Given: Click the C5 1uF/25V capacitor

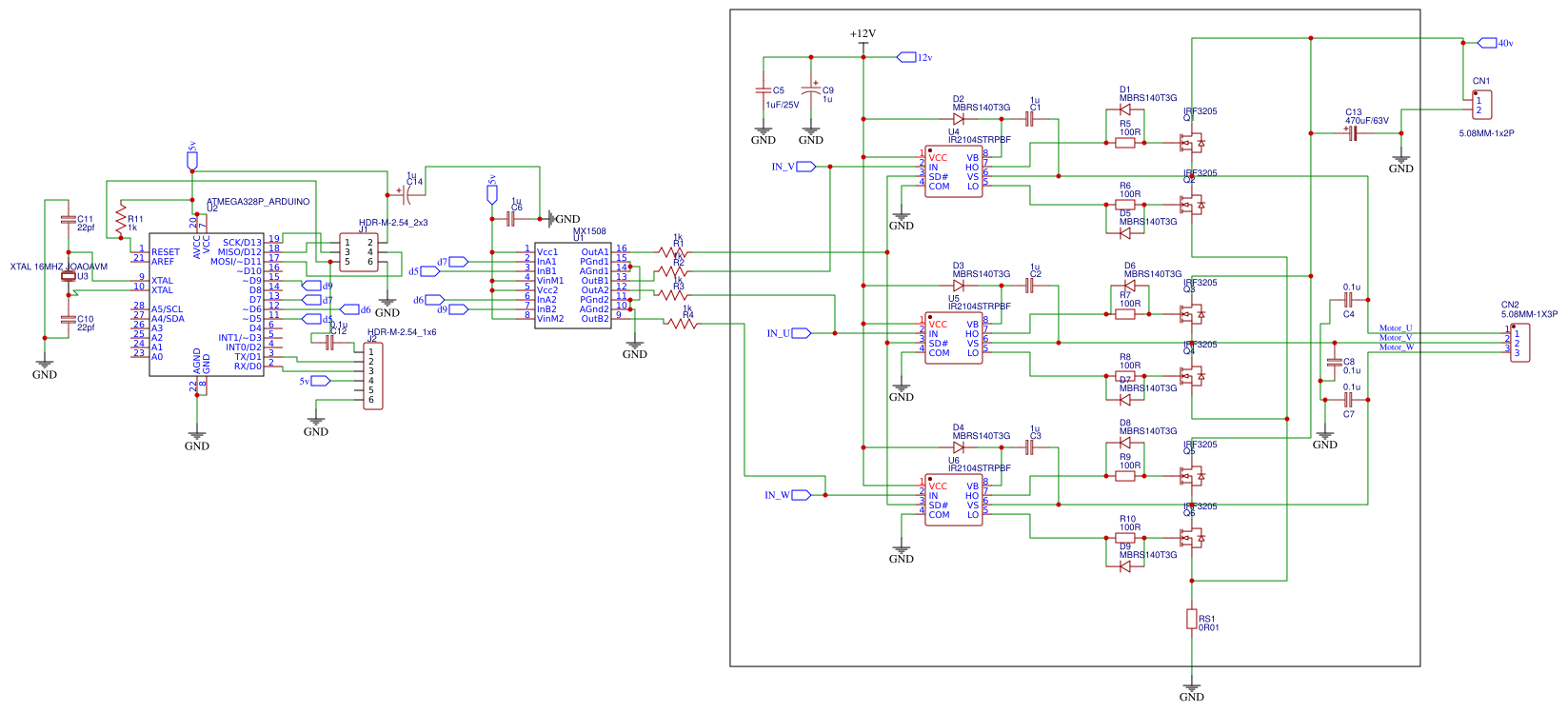Looking at the screenshot, I should [764, 90].
